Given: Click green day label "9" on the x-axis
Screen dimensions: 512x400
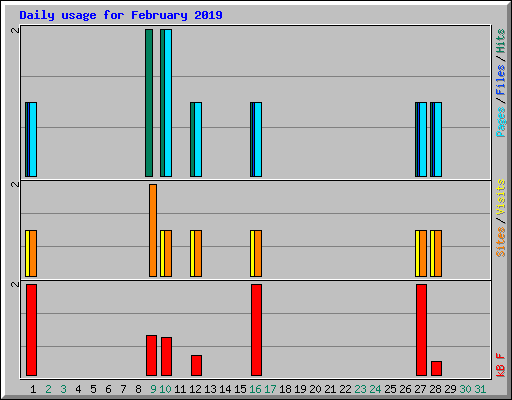Looking at the screenshot, I should point(153,389).
